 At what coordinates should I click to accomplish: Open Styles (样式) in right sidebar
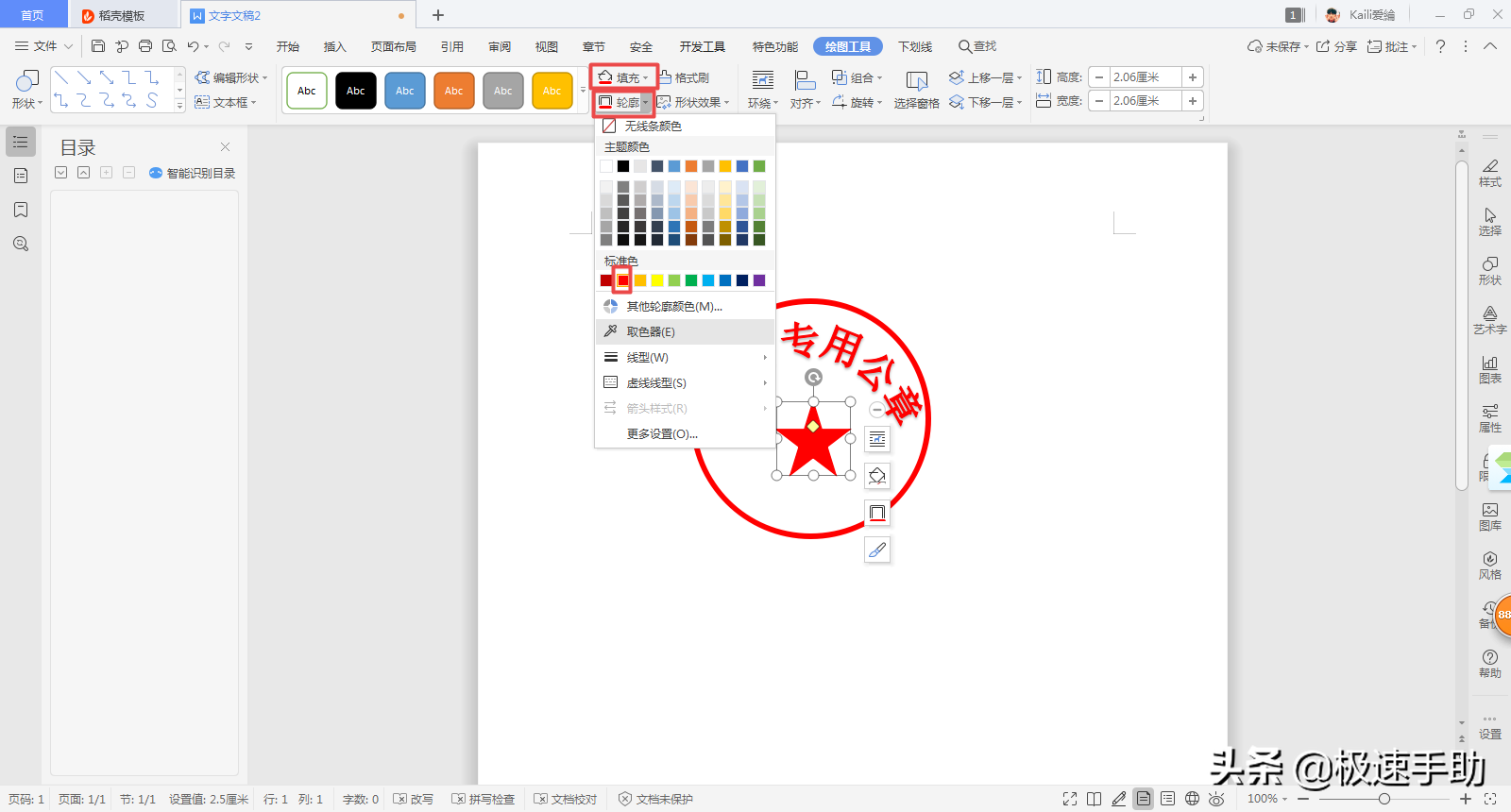tap(1490, 173)
